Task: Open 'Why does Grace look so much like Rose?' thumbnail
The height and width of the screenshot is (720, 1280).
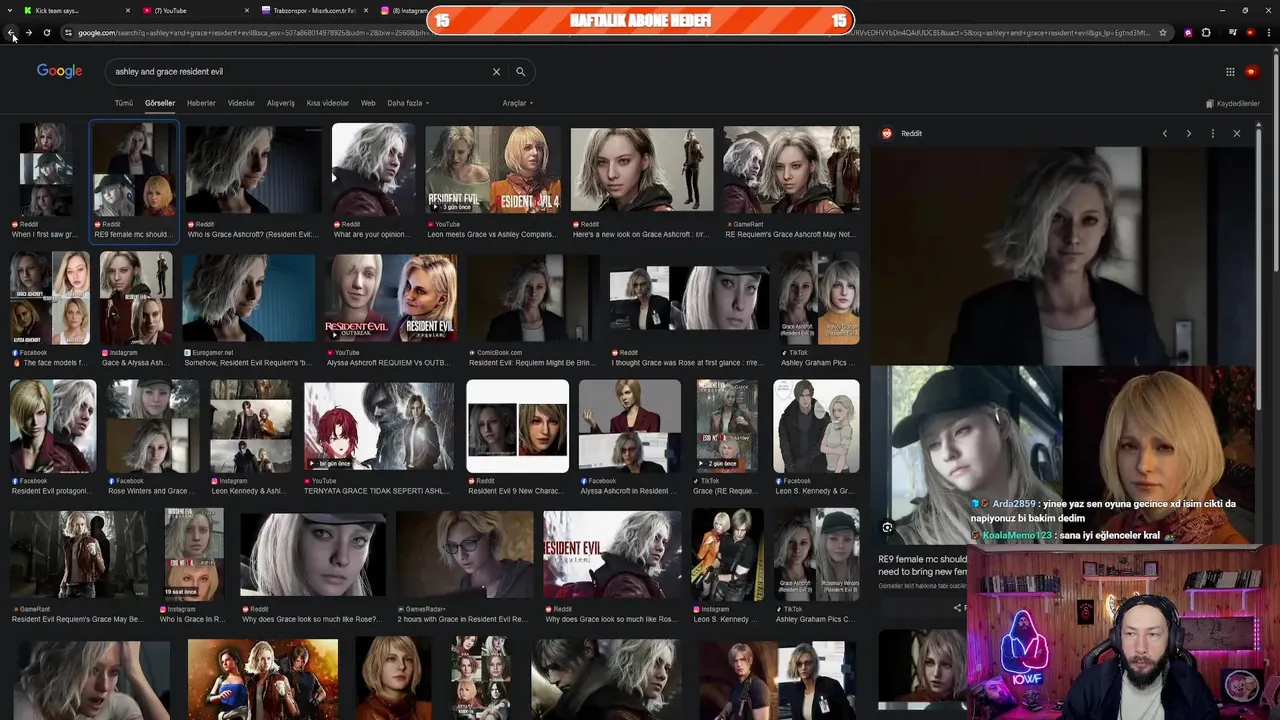Action: click(x=312, y=567)
